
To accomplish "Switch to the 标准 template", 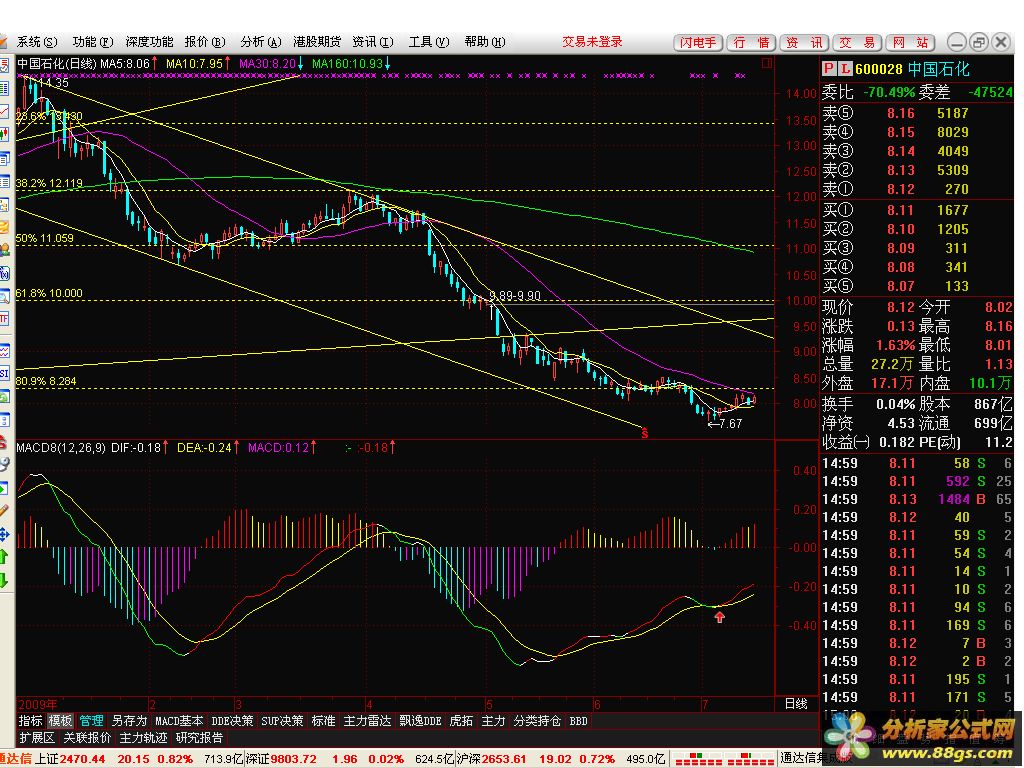I will [x=323, y=721].
